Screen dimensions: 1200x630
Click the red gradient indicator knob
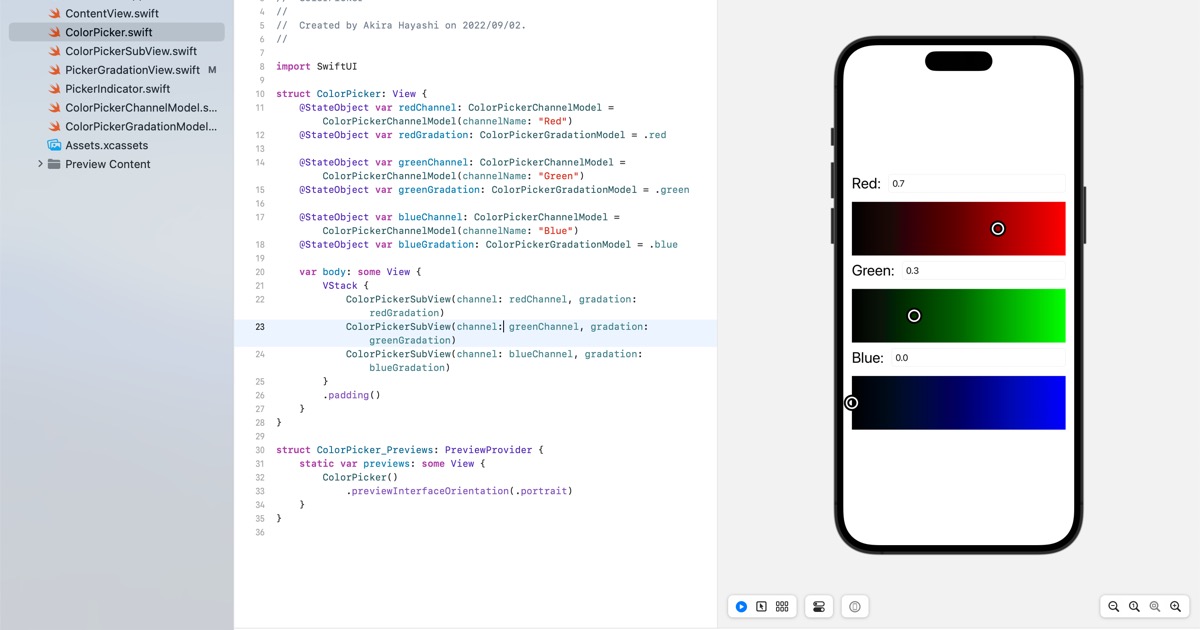pos(998,229)
